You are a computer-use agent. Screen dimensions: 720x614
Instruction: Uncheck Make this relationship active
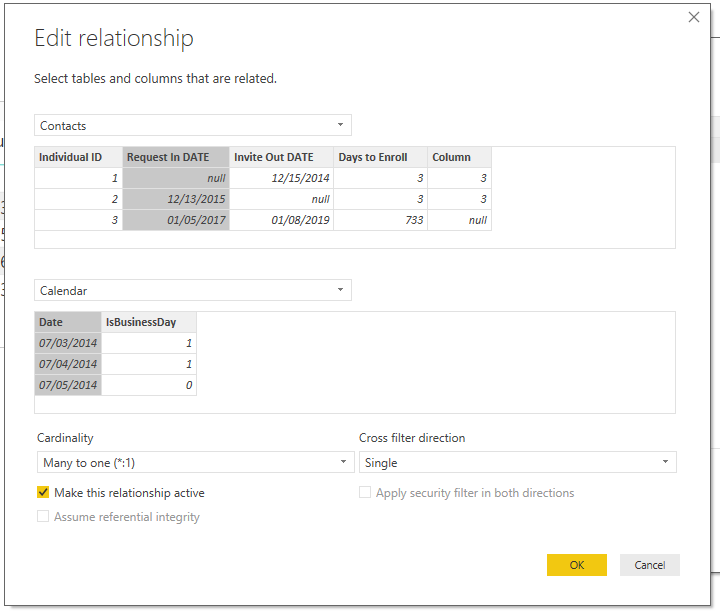click(43, 493)
